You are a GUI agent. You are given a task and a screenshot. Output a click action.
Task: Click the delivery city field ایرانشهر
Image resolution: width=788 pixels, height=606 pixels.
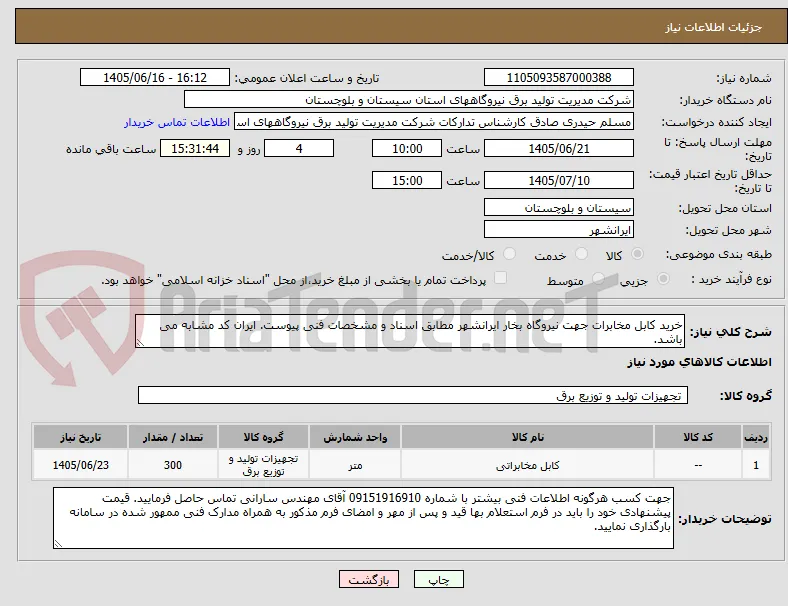(x=559, y=230)
